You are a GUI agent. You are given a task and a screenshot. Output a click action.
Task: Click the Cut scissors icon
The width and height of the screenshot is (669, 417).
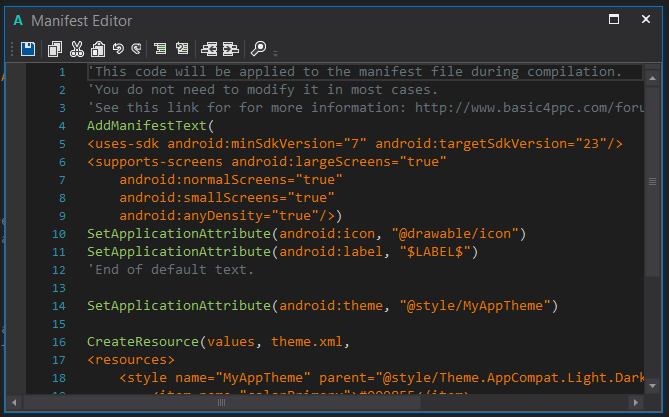coord(77,49)
